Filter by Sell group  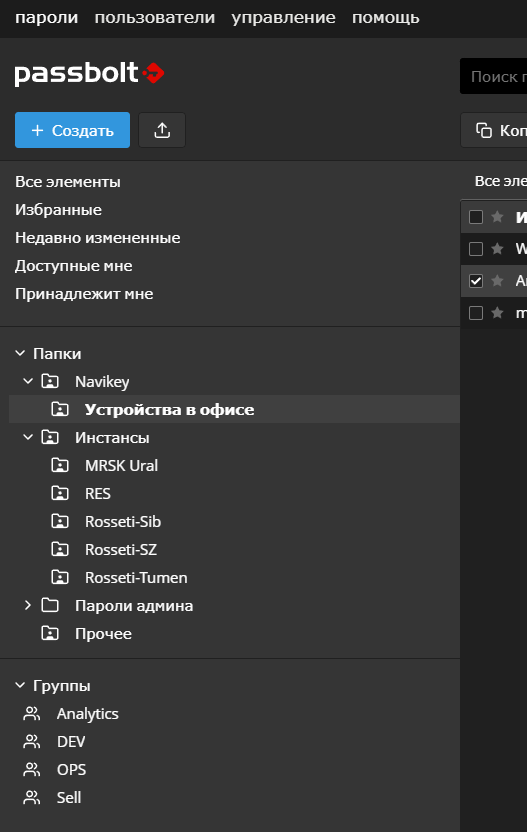tap(69, 798)
